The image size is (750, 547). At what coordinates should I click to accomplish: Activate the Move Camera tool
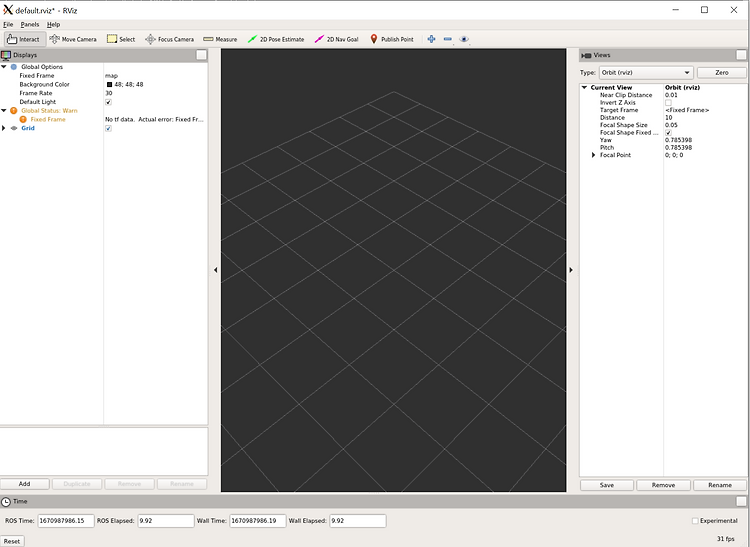click(73, 39)
